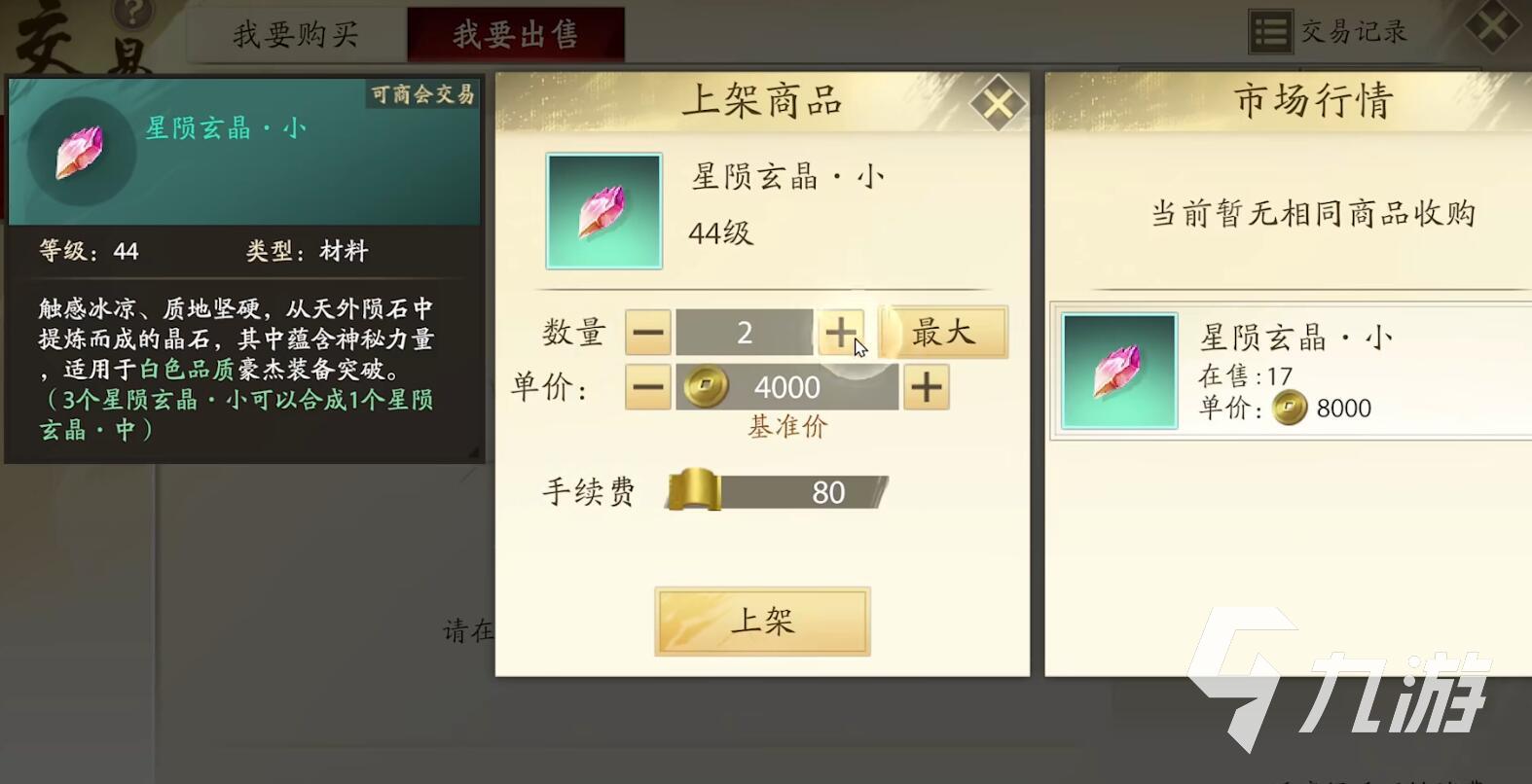The width and height of the screenshot is (1532, 784).
Task: Switch to the 我要购买 tab
Action: (296, 35)
